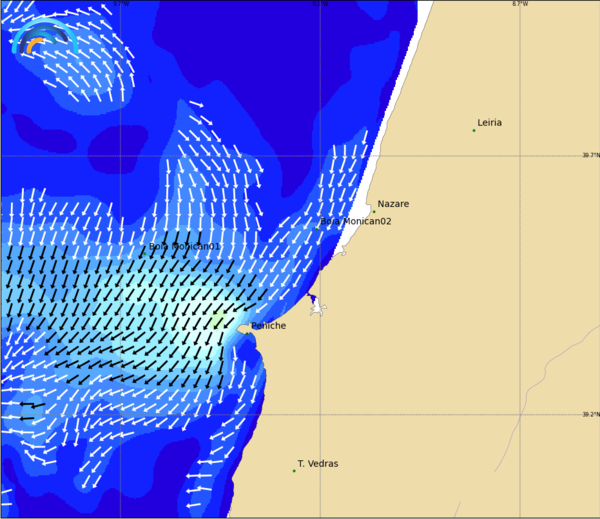The height and width of the screenshot is (519, 600).
Task: Click the small island west of Peniche
Action: point(220,319)
